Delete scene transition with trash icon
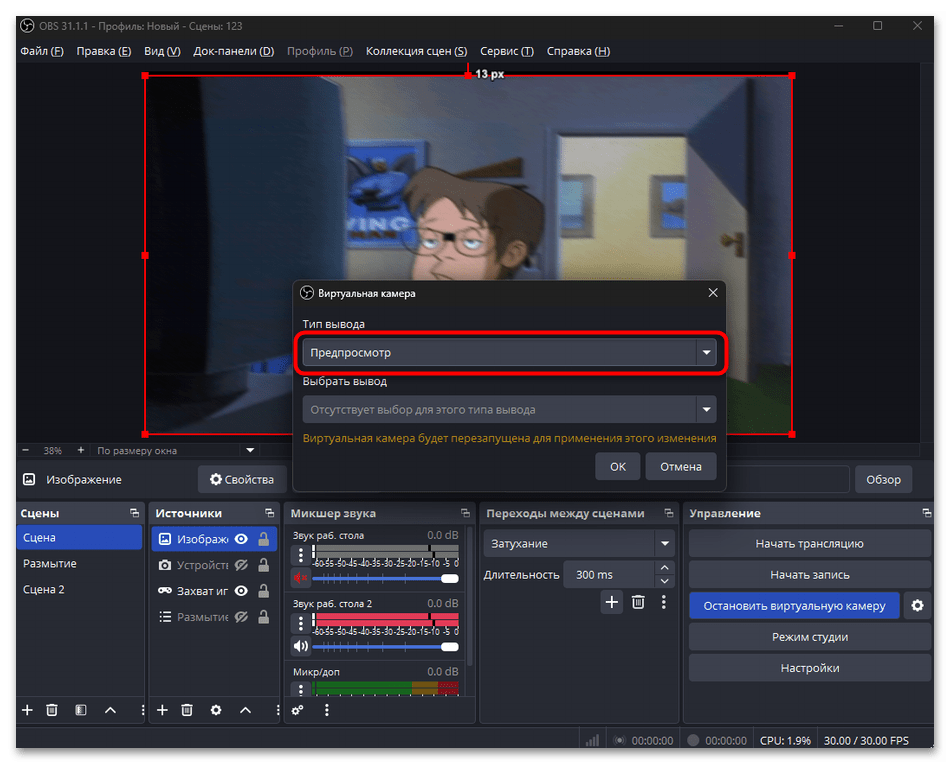The width and height of the screenshot is (950, 764). point(638,602)
